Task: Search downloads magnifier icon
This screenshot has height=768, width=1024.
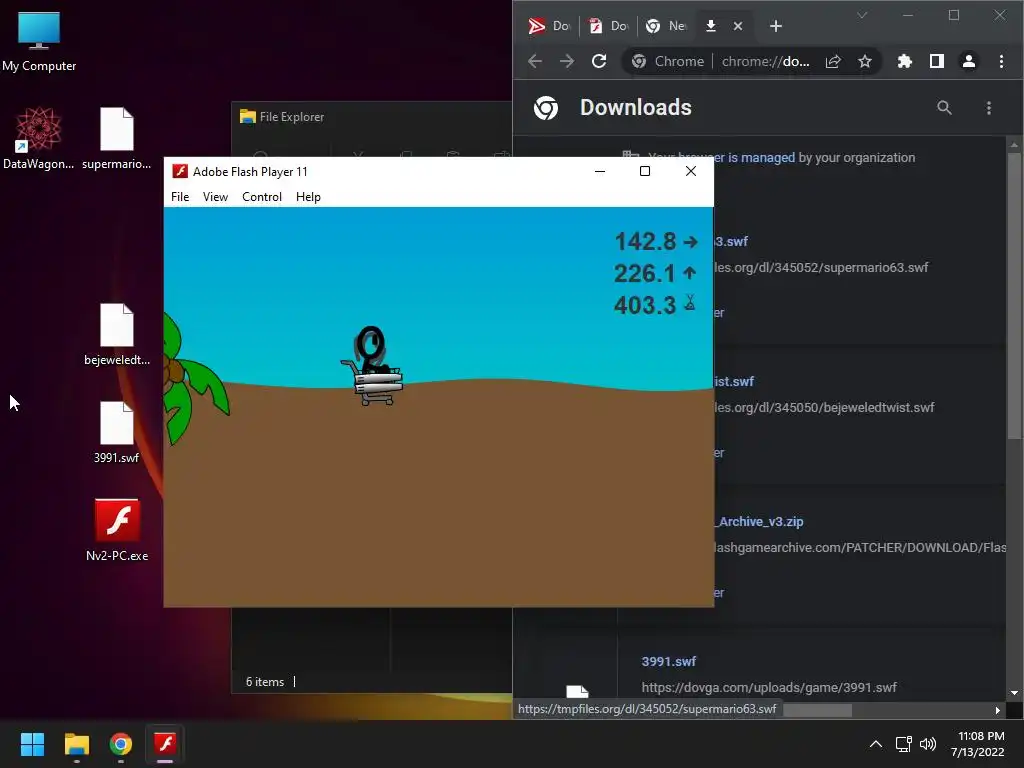Action: [x=944, y=108]
